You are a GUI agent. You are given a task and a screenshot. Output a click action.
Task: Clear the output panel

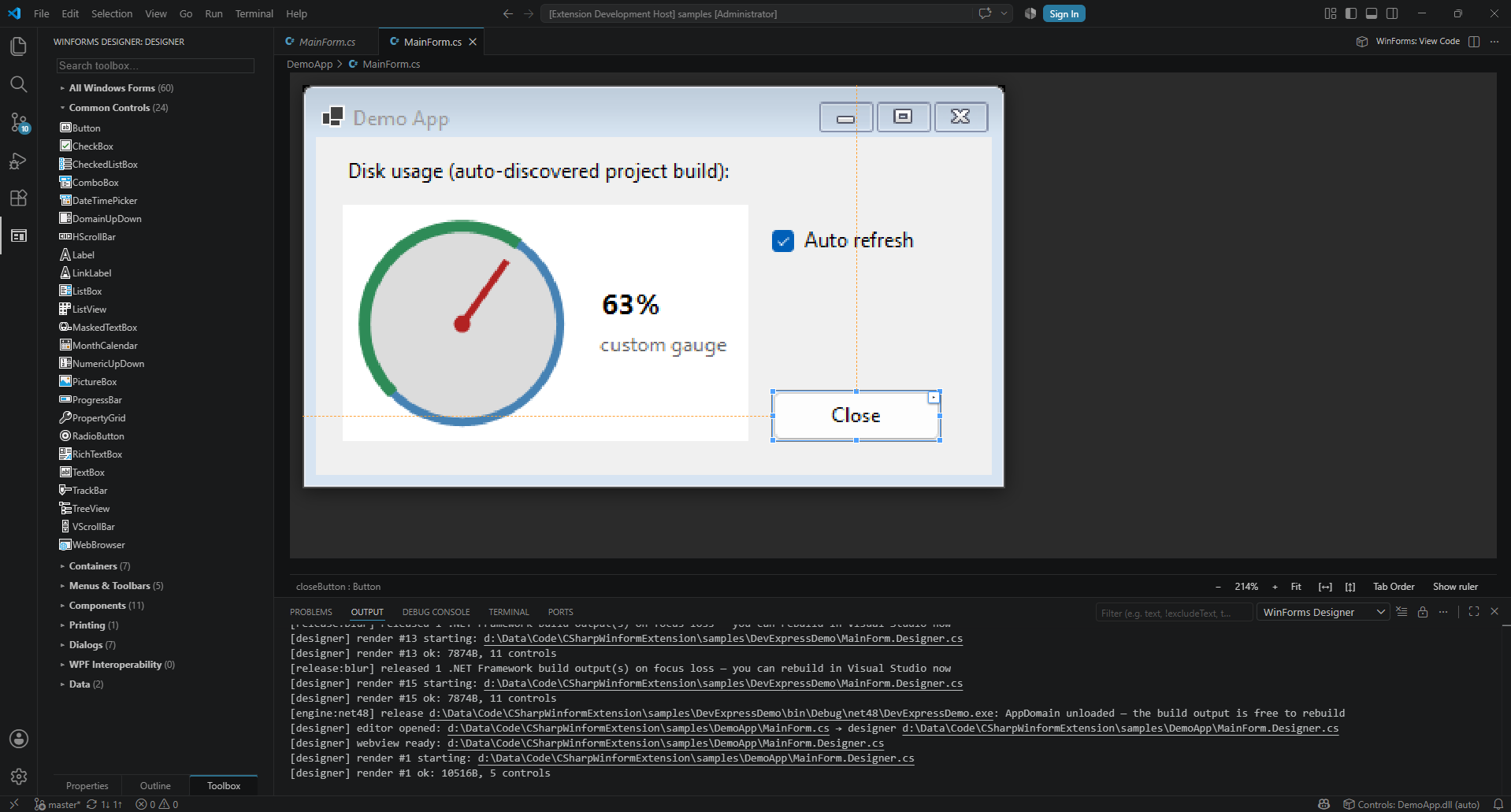click(1401, 612)
